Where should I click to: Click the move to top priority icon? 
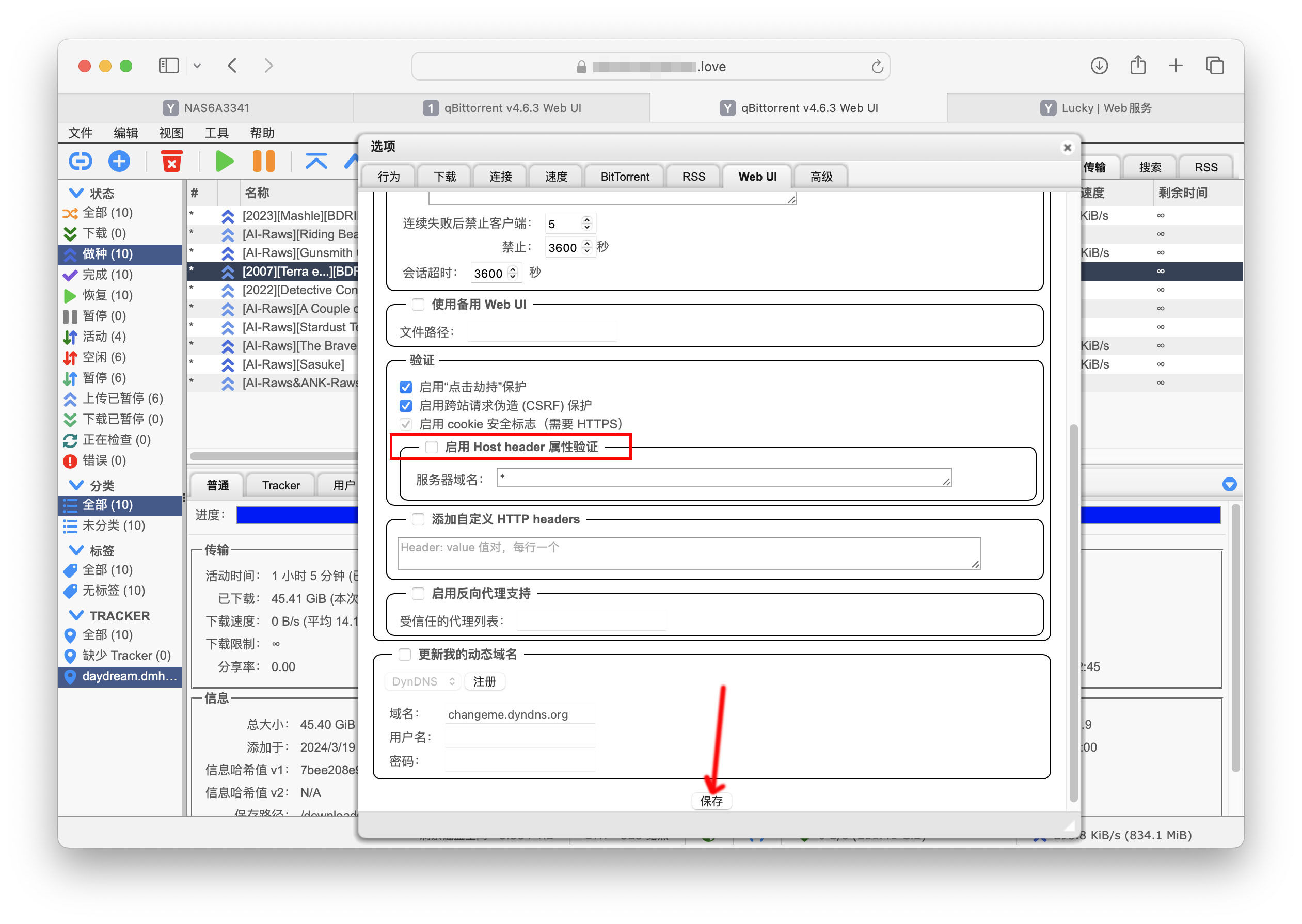316,162
